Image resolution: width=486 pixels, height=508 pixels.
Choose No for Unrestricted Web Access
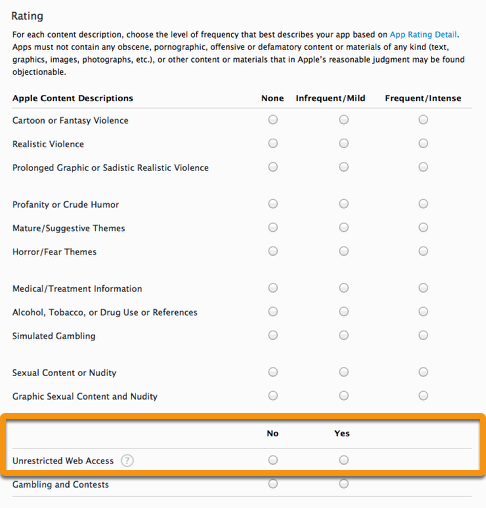tap(273, 460)
